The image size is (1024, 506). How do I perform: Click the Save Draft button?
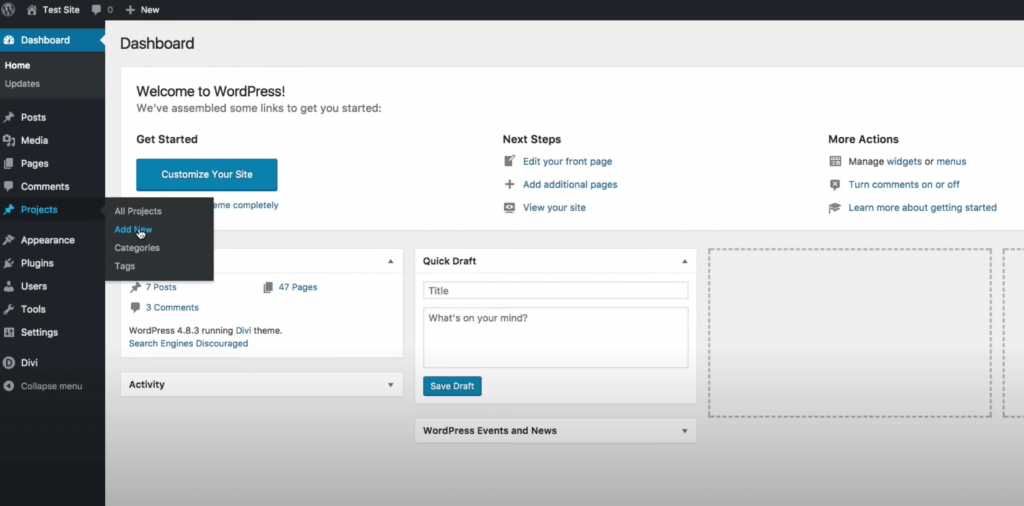coord(453,386)
